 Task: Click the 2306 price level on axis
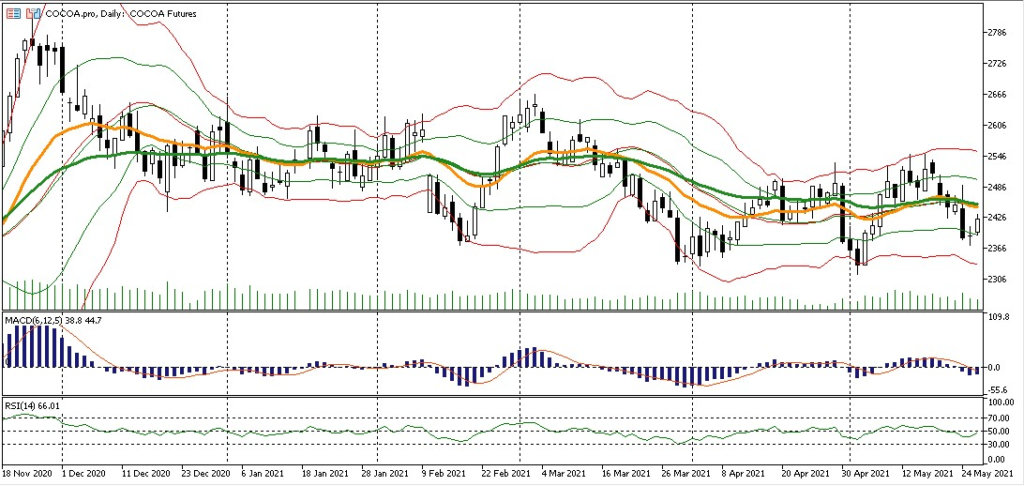point(997,279)
